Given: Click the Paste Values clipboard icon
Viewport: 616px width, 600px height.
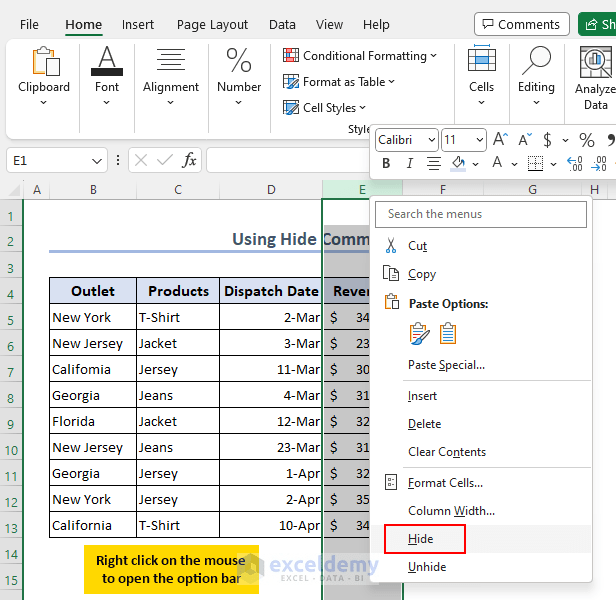Looking at the screenshot, I should coord(447,334).
